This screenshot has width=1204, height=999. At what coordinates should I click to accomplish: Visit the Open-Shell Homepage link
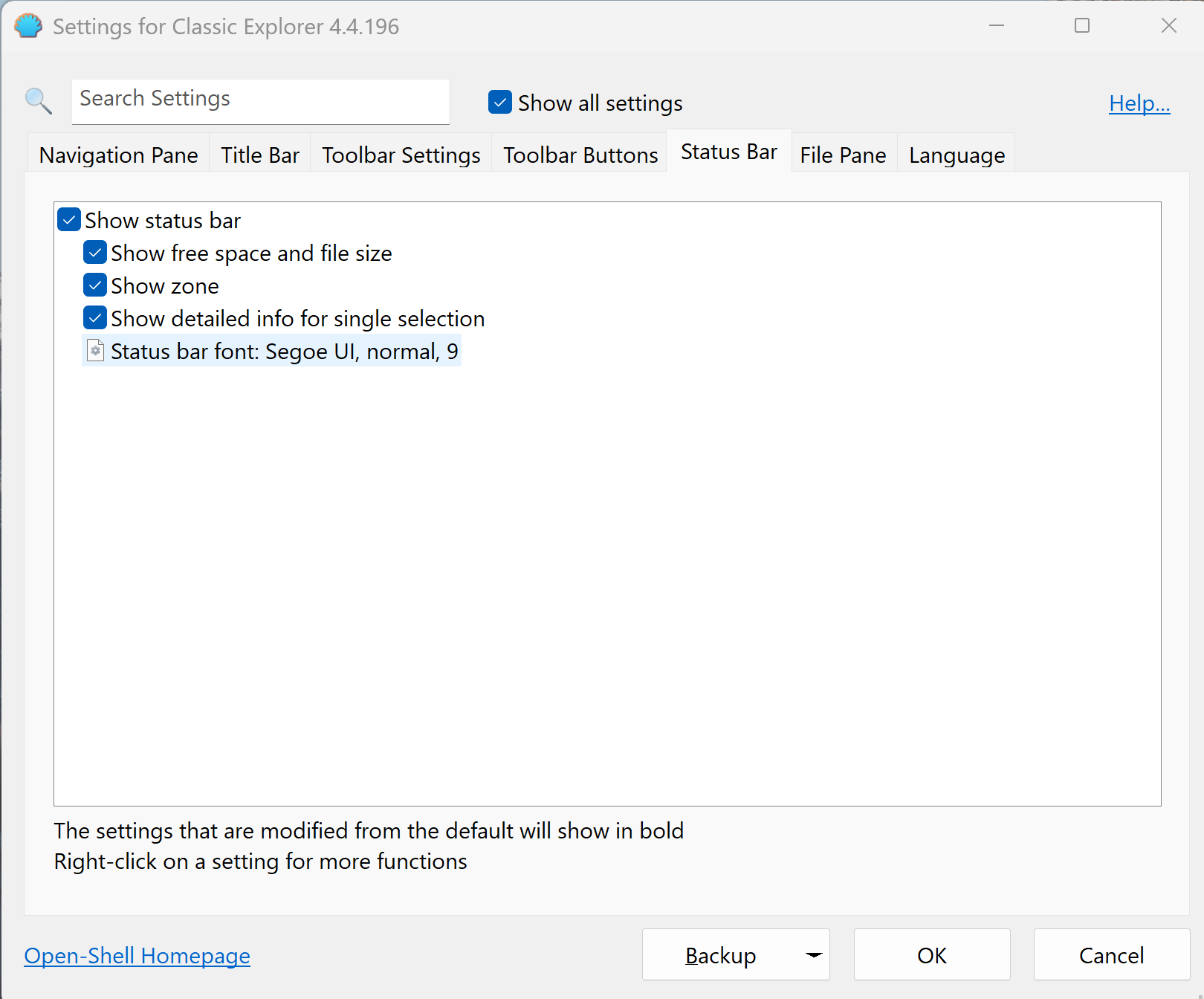coord(137,955)
